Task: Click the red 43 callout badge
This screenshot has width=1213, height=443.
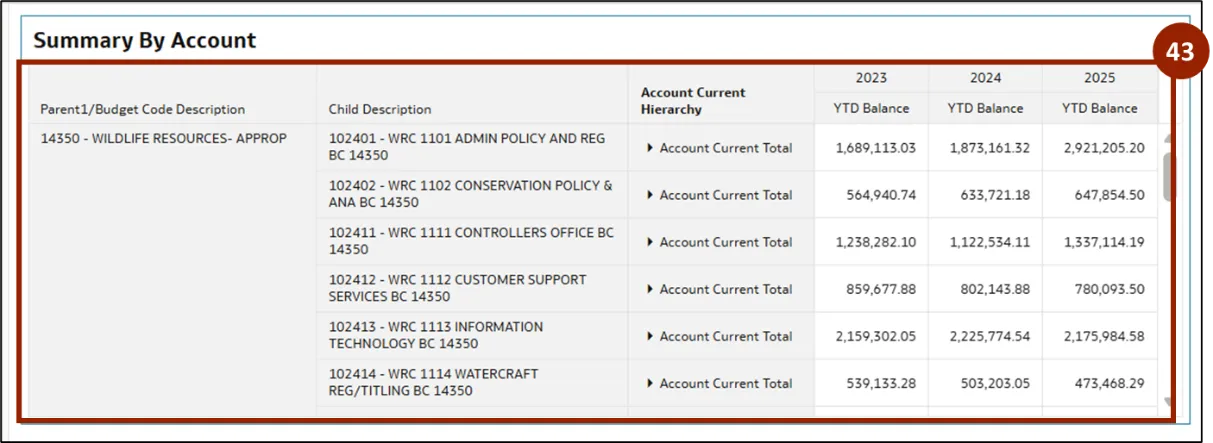Action: coord(1180,52)
